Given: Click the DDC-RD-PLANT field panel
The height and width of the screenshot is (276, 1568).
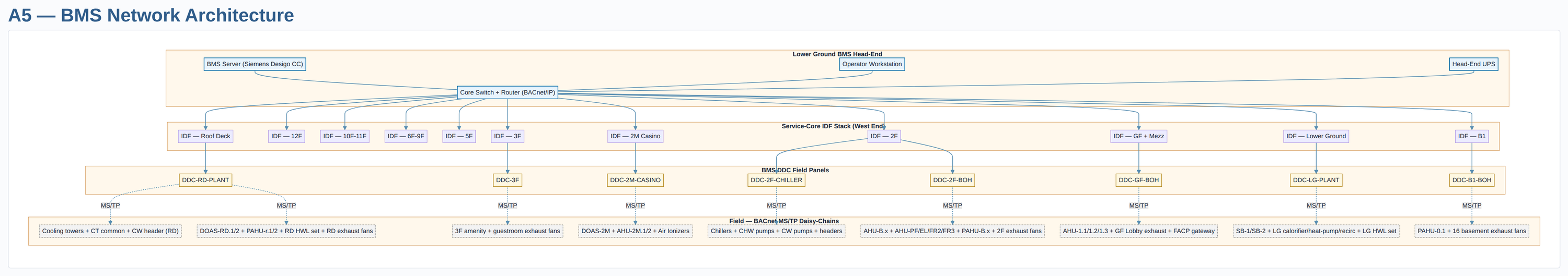Looking at the screenshot, I should 205,180.
